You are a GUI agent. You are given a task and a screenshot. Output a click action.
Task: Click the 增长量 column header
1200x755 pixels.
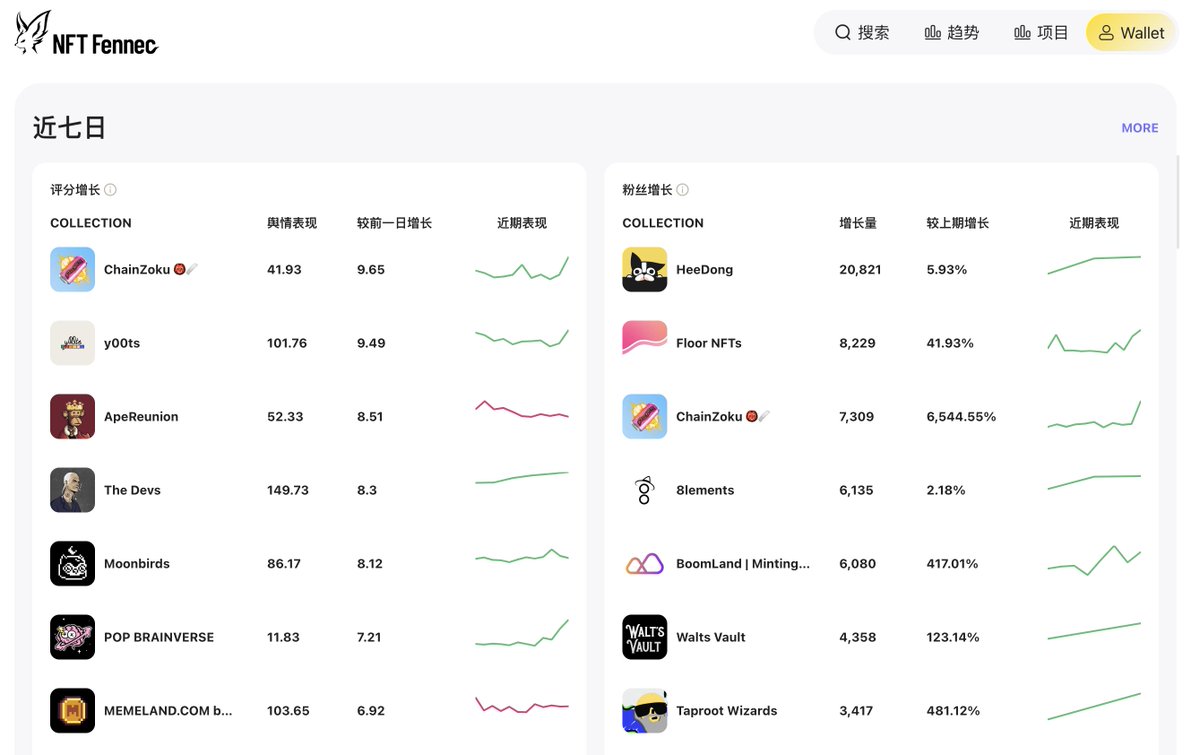[858, 223]
